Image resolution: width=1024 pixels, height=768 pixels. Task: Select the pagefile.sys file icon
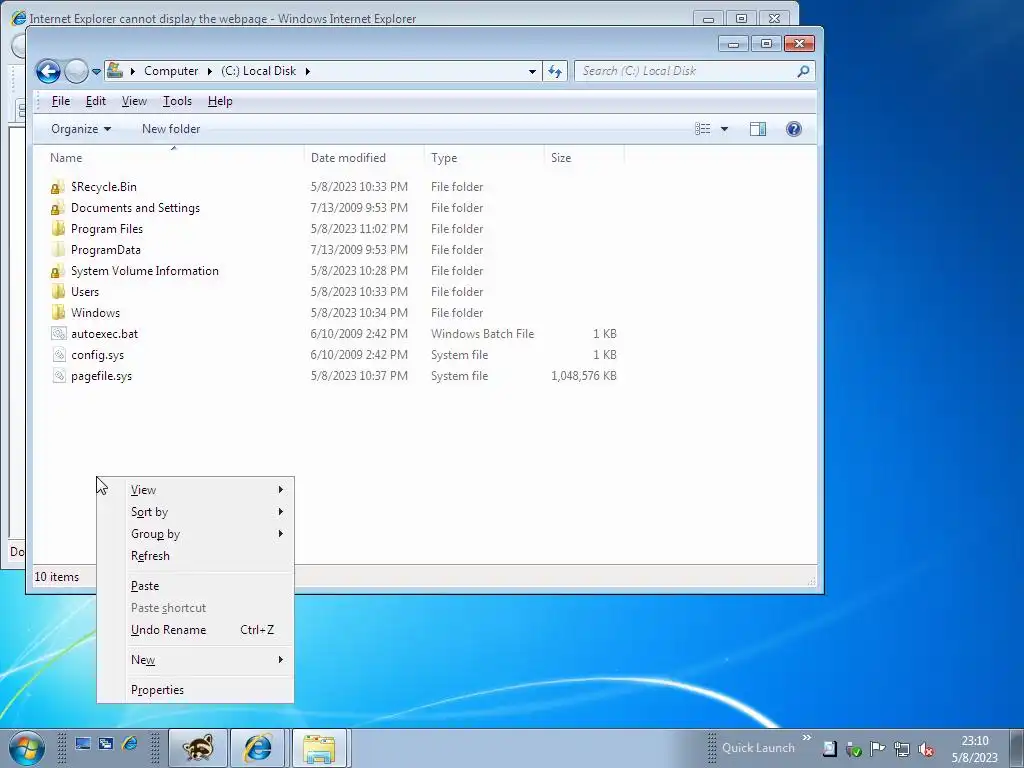[58, 376]
